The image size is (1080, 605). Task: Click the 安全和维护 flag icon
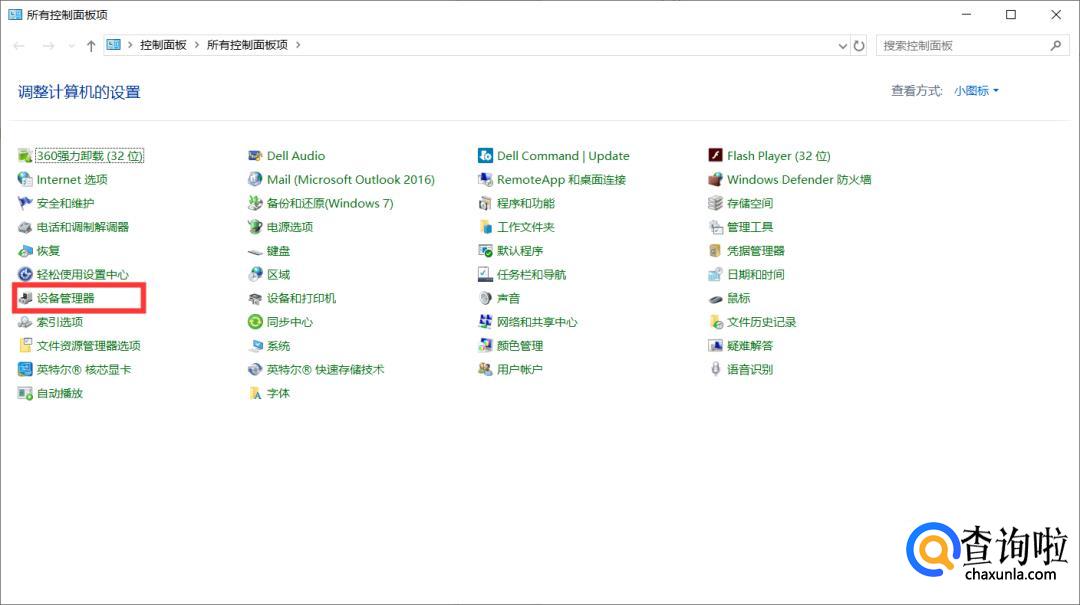tap(25, 203)
